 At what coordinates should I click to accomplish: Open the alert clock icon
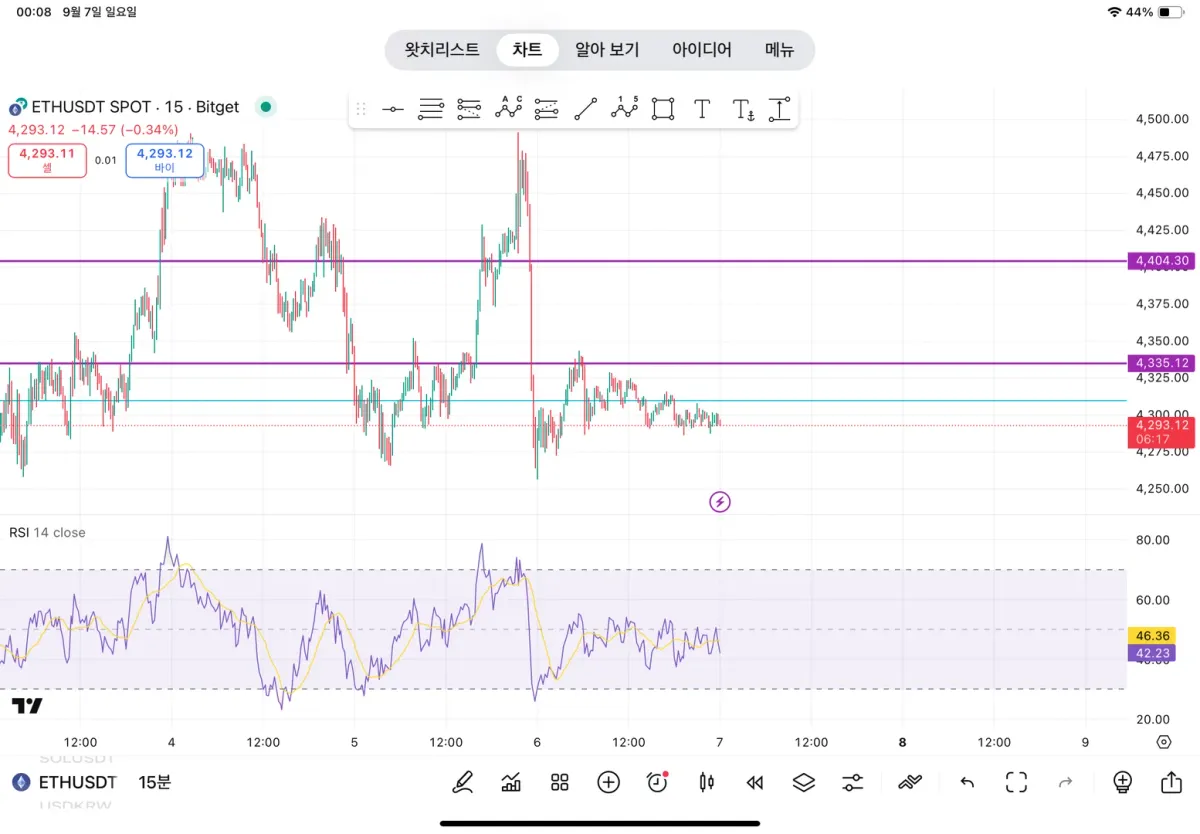(x=657, y=782)
